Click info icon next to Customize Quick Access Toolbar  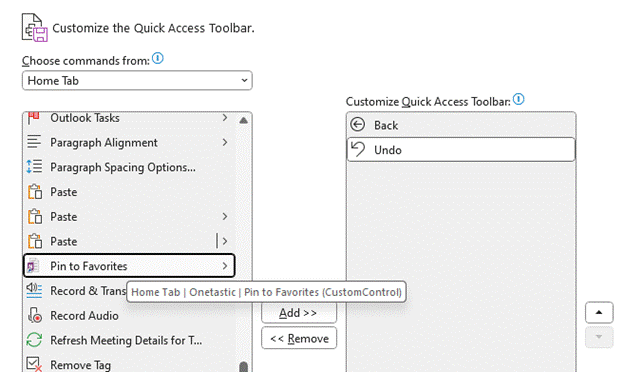(519, 99)
